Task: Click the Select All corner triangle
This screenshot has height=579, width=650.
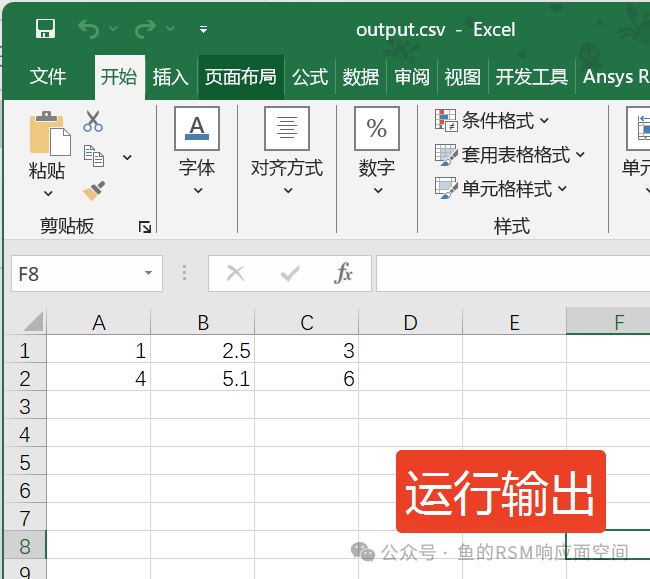Action: (33, 322)
